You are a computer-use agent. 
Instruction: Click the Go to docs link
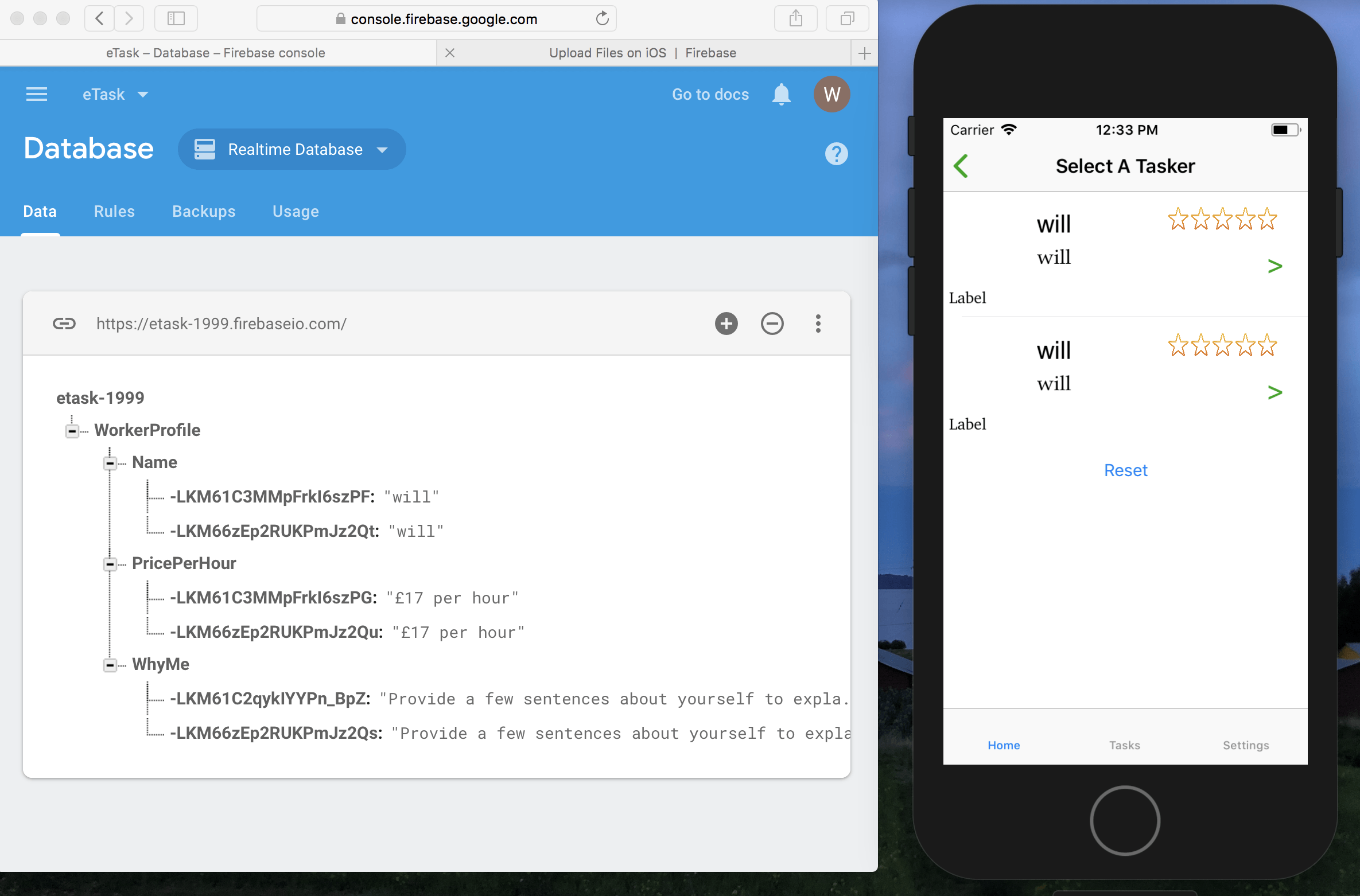pos(710,94)
